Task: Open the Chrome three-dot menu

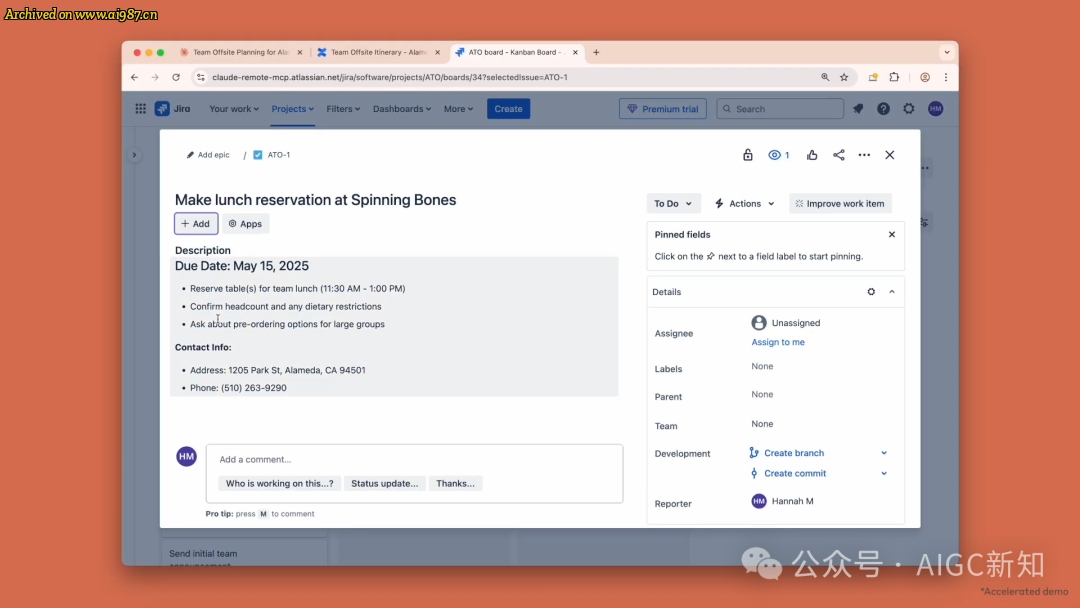Action: [x=946, y=77]
